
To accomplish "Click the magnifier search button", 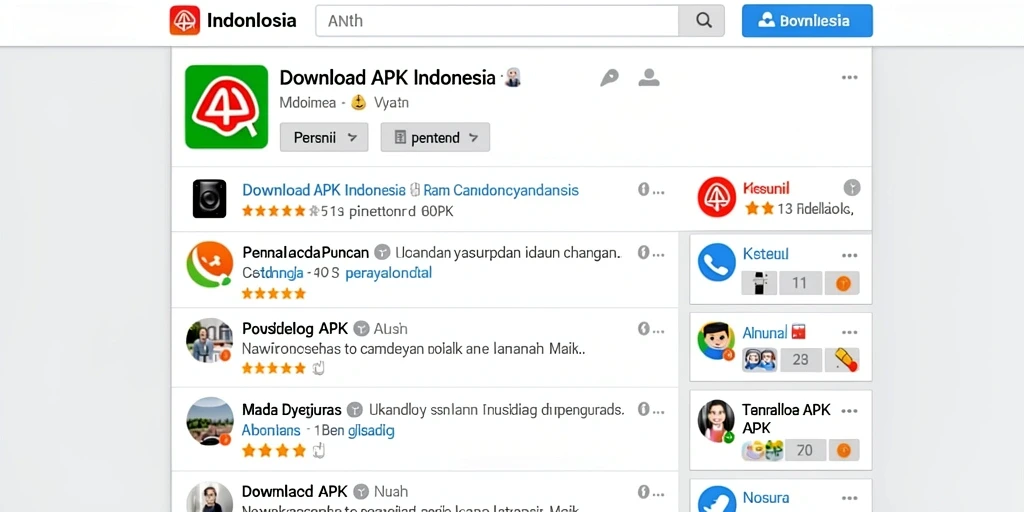I will 703,20.
